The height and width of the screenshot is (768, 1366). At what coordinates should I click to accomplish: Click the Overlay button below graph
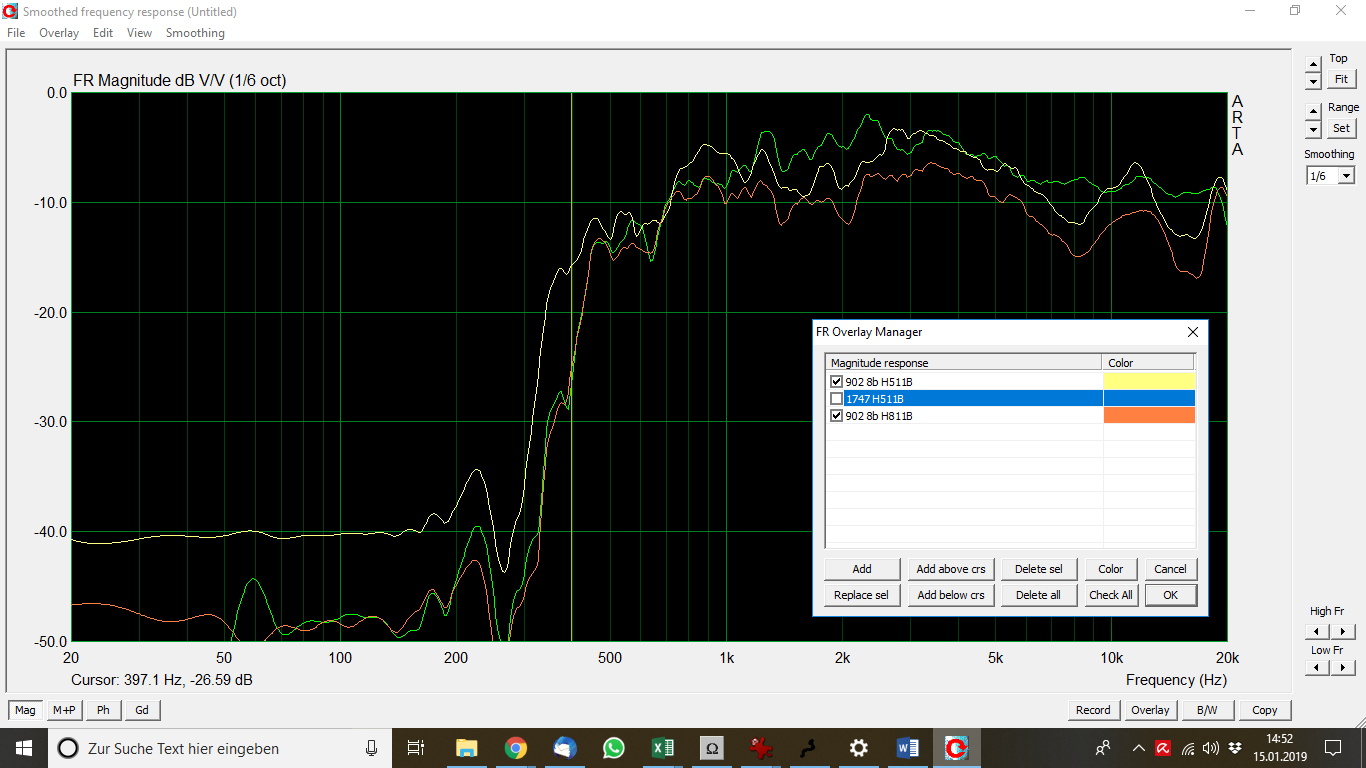[x=1150, y=710]
